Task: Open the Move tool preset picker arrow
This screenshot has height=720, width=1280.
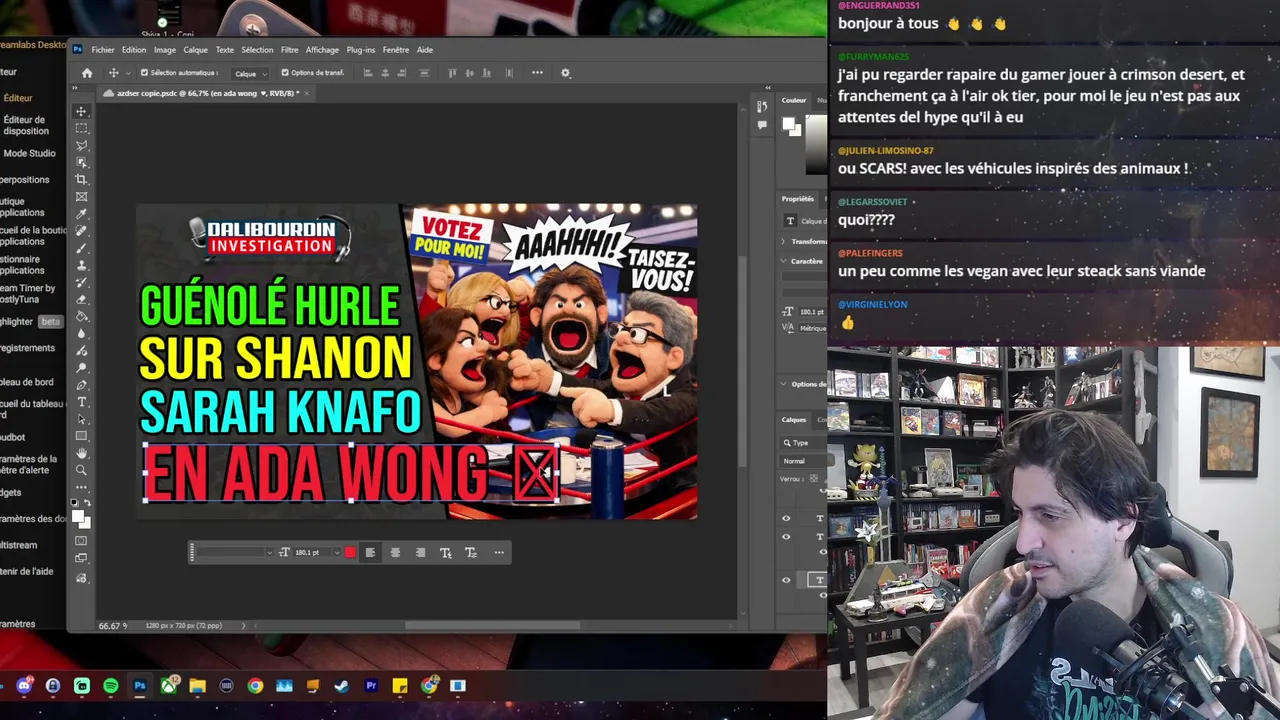Action: (x=128, y=73)
